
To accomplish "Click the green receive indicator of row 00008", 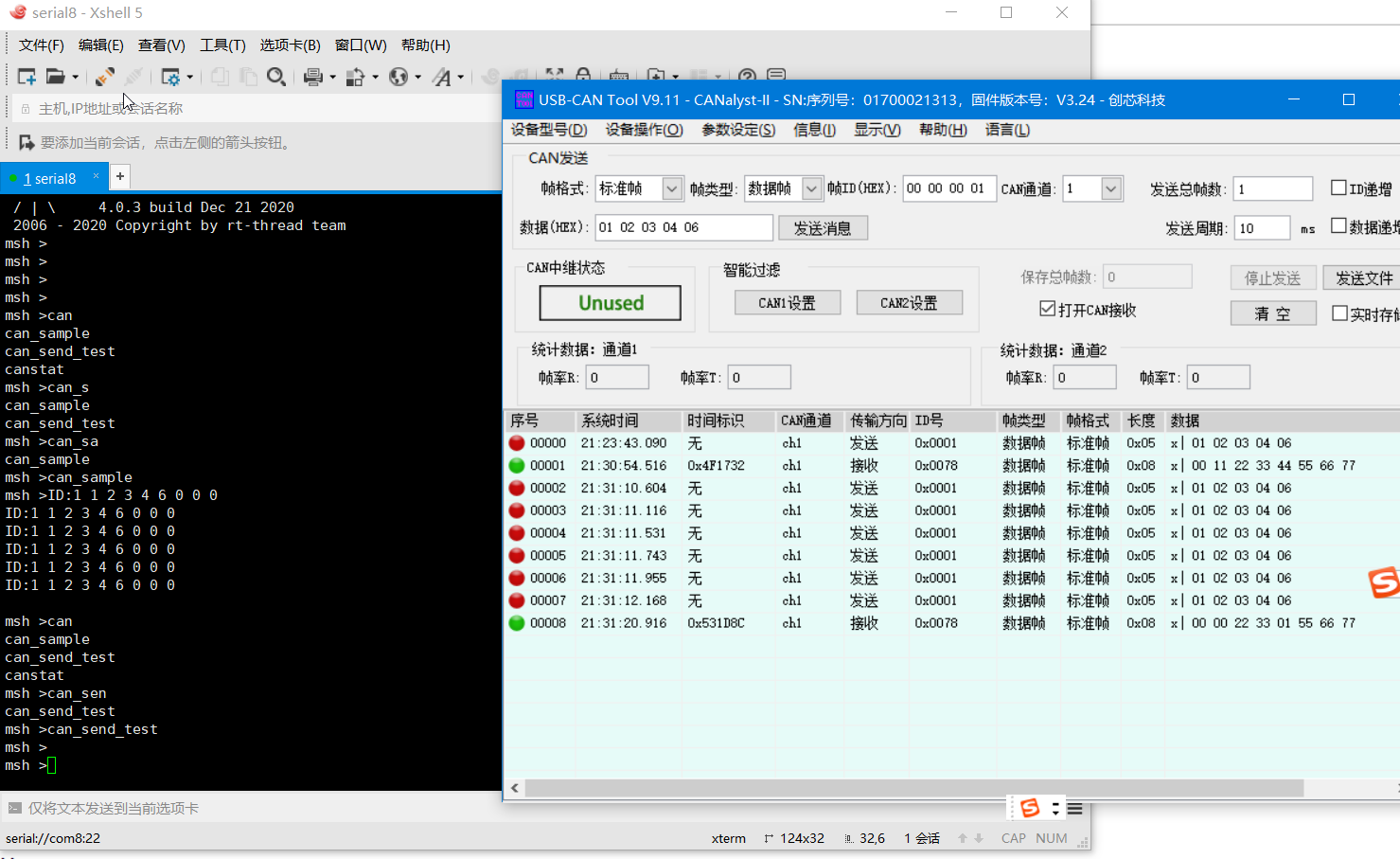I will coord(517,623).
